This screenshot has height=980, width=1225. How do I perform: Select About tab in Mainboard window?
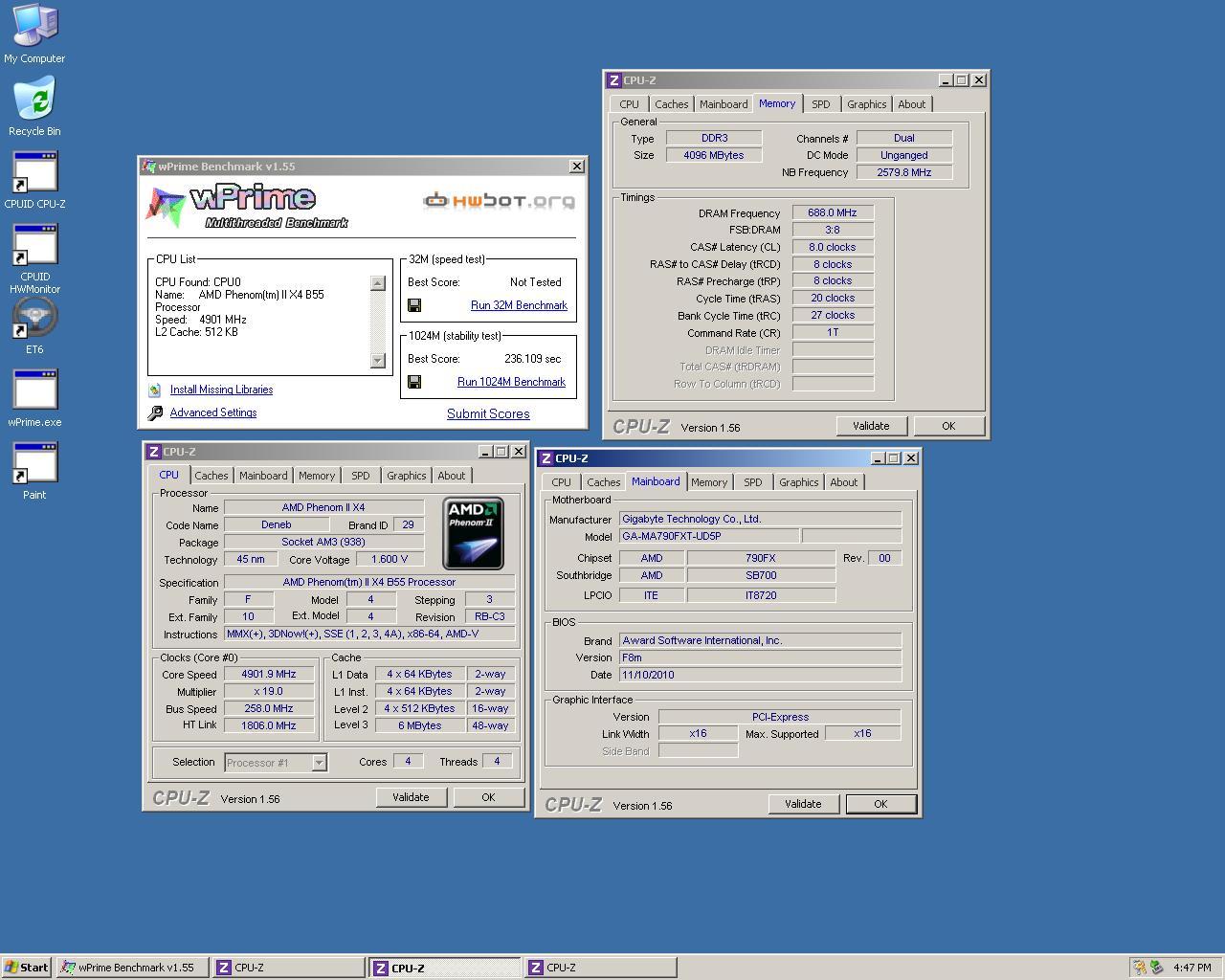coord(844,482)
